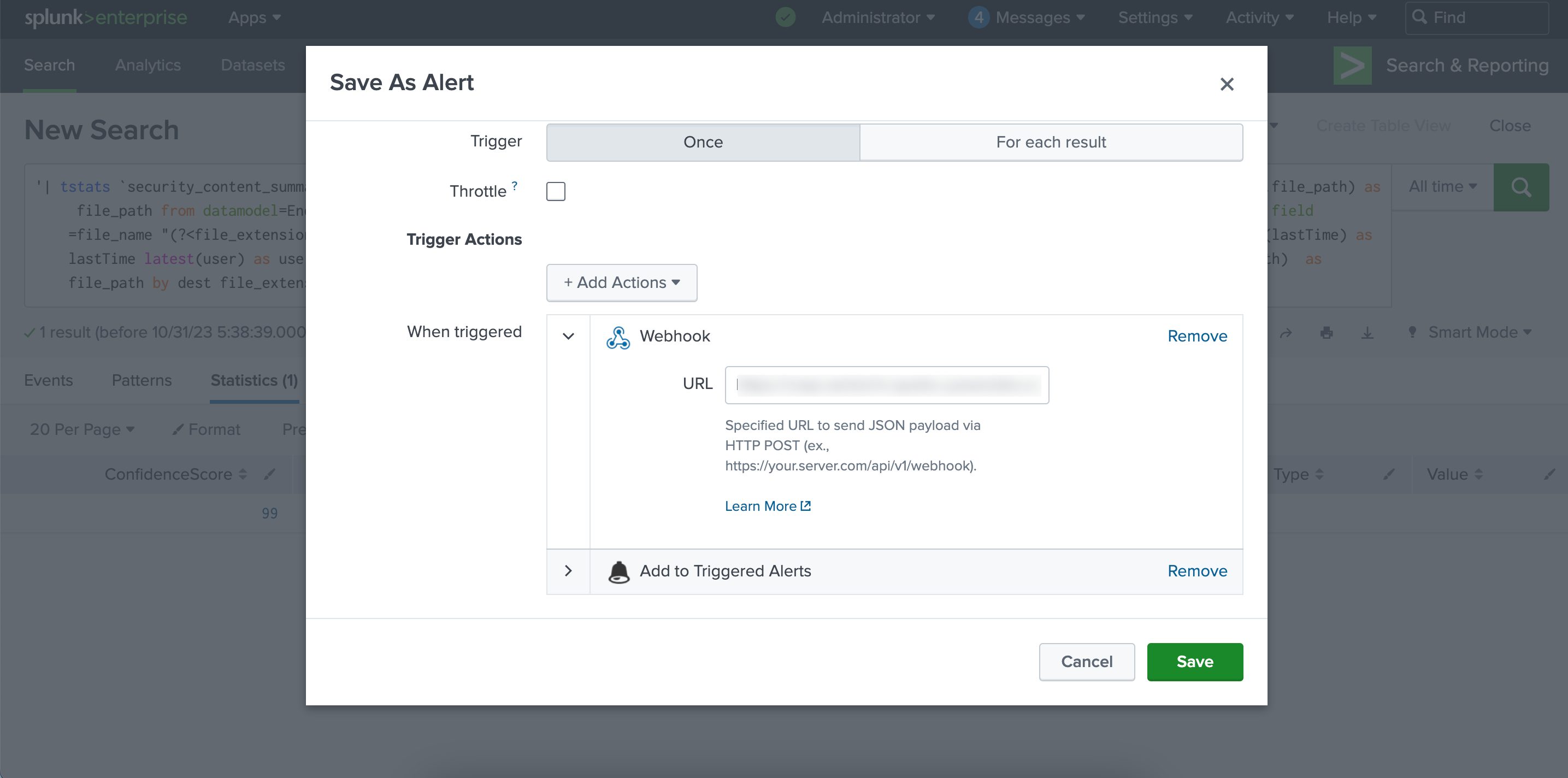
Task: Remove the Webhook action
Action: 1196,336
